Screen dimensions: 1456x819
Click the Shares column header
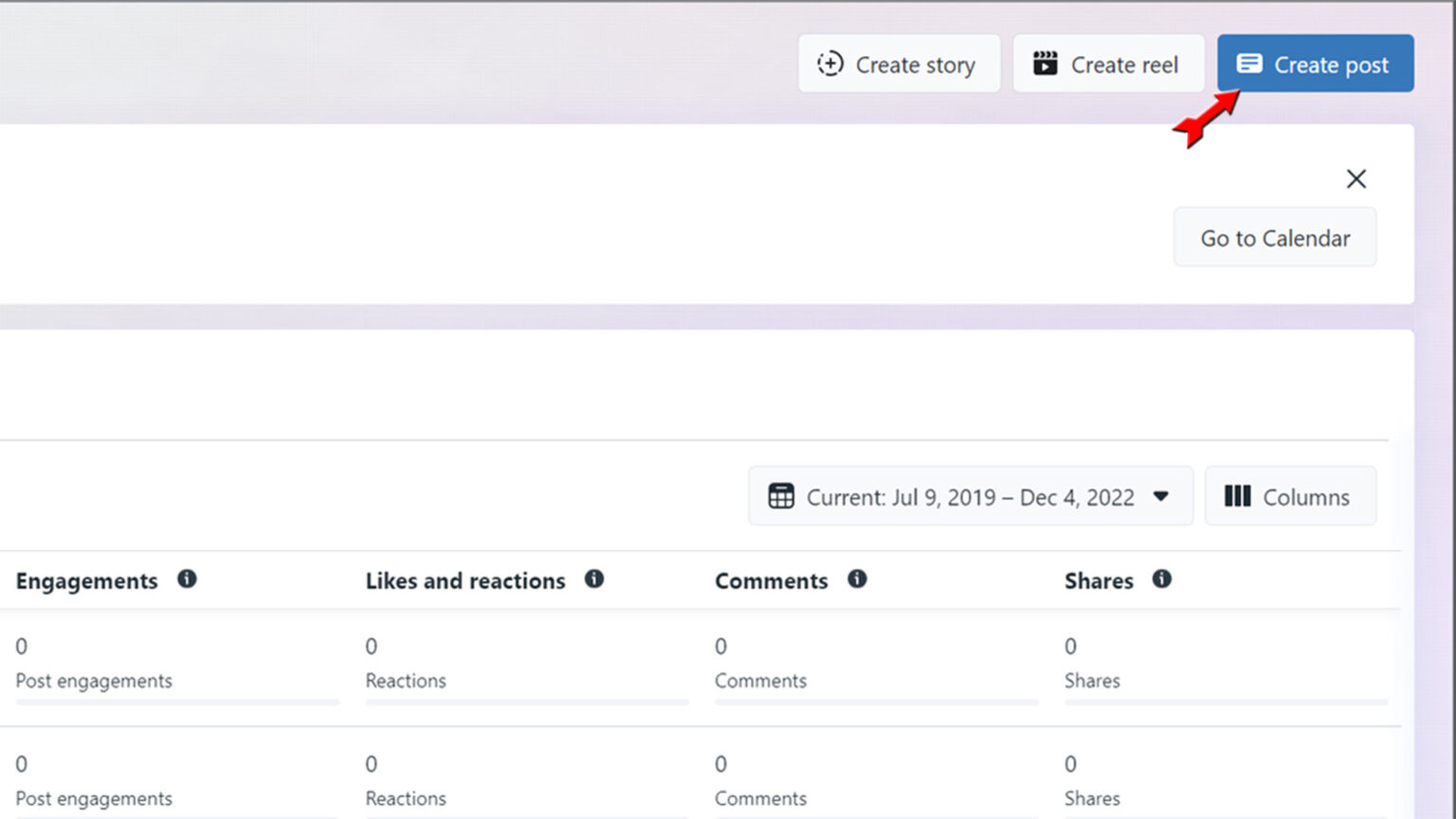(1098, 581)
